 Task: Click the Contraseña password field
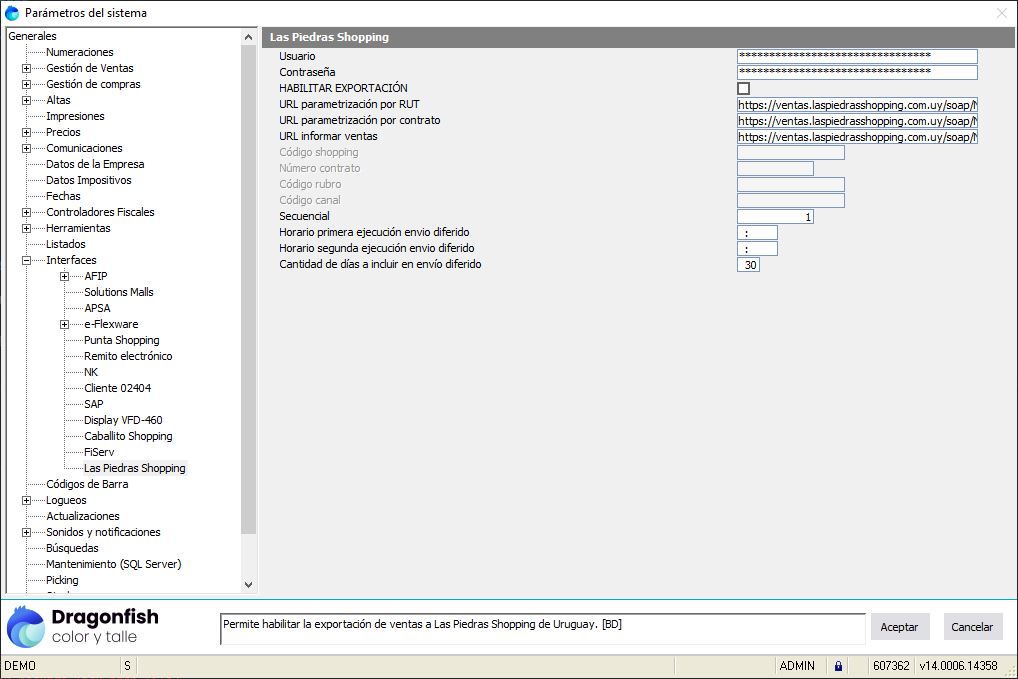tap(857, 72)
